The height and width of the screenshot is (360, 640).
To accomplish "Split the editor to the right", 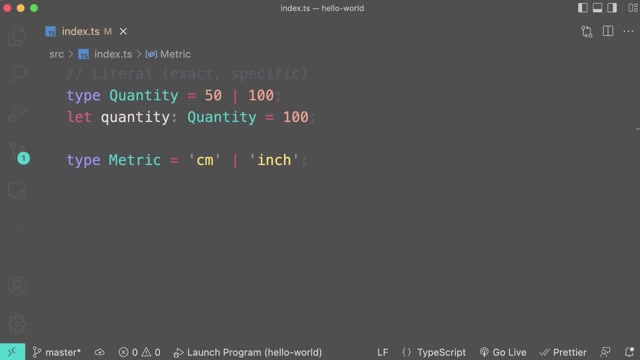I will pos(608,31).
